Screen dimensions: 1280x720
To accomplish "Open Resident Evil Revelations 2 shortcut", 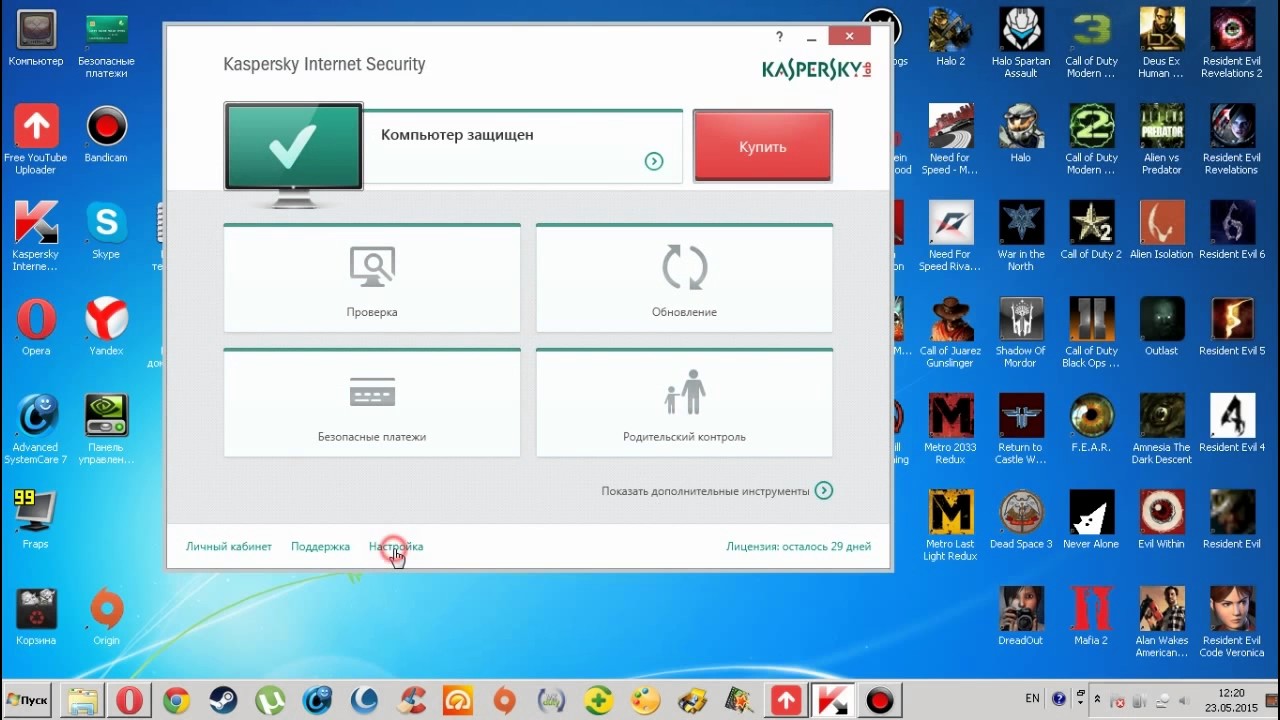I will click(1232, 44).
